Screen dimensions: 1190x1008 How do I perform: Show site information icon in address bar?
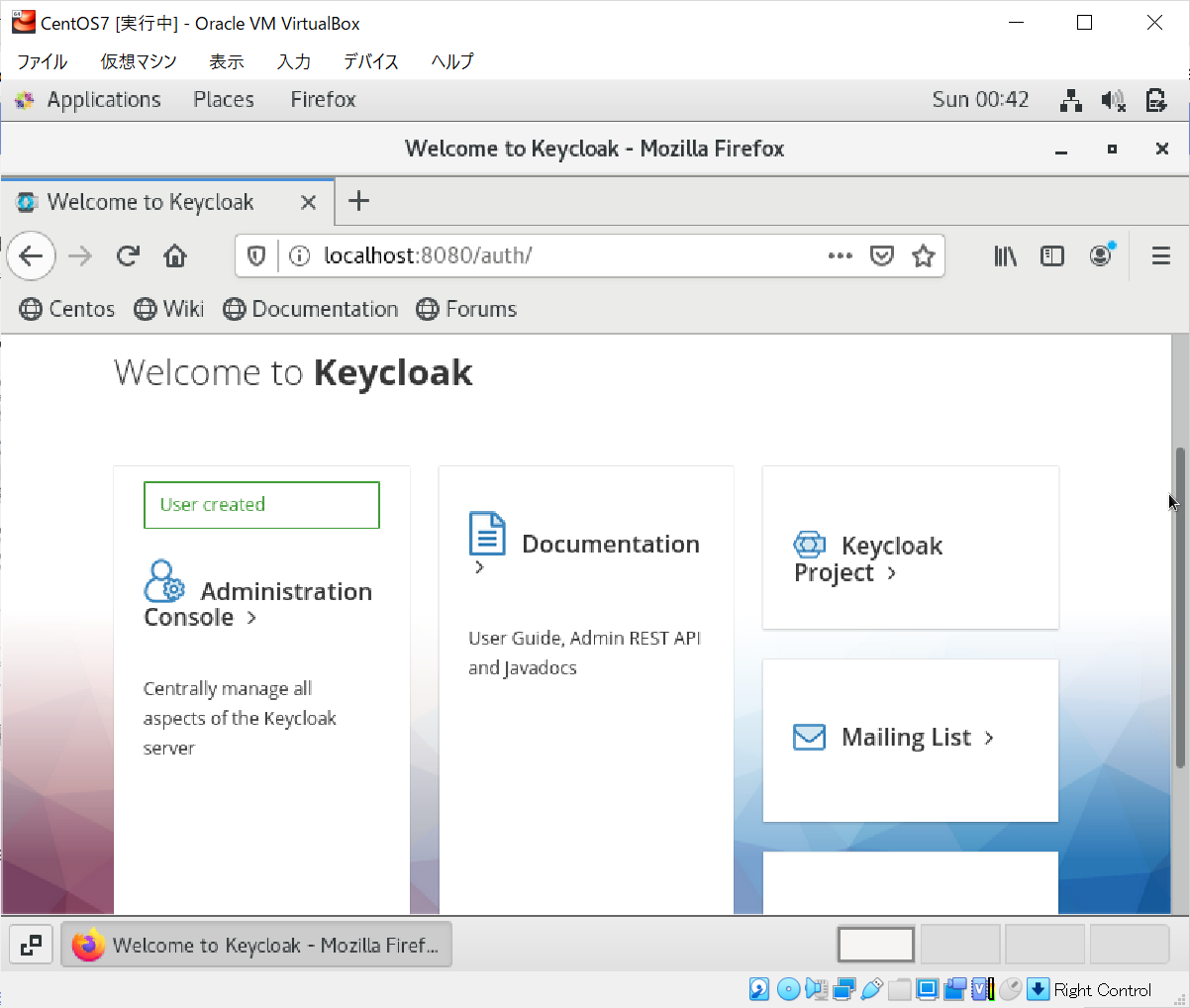(299, 256)
